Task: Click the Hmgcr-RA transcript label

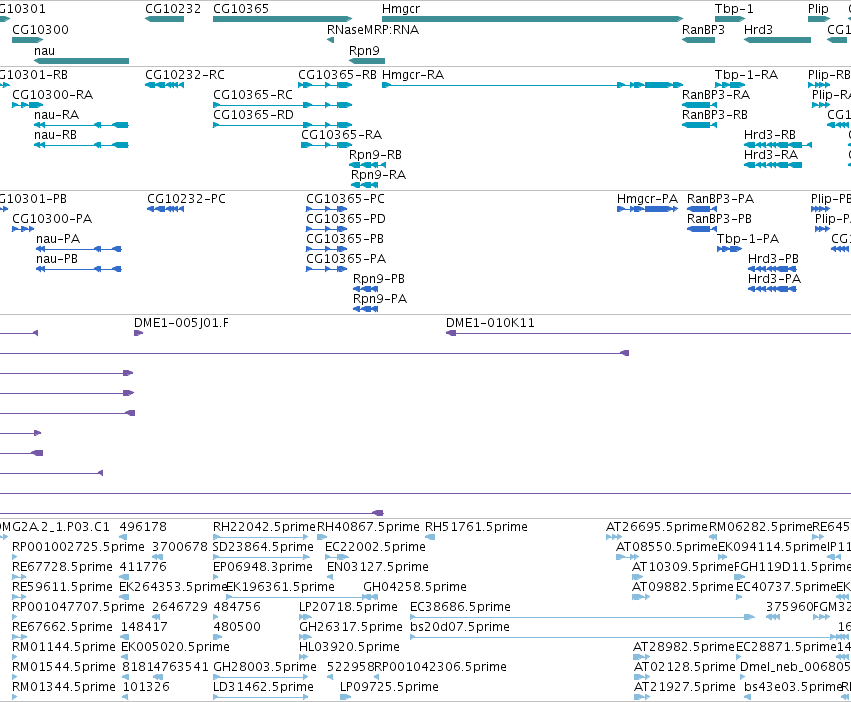Action: click(x=413, y=74)
